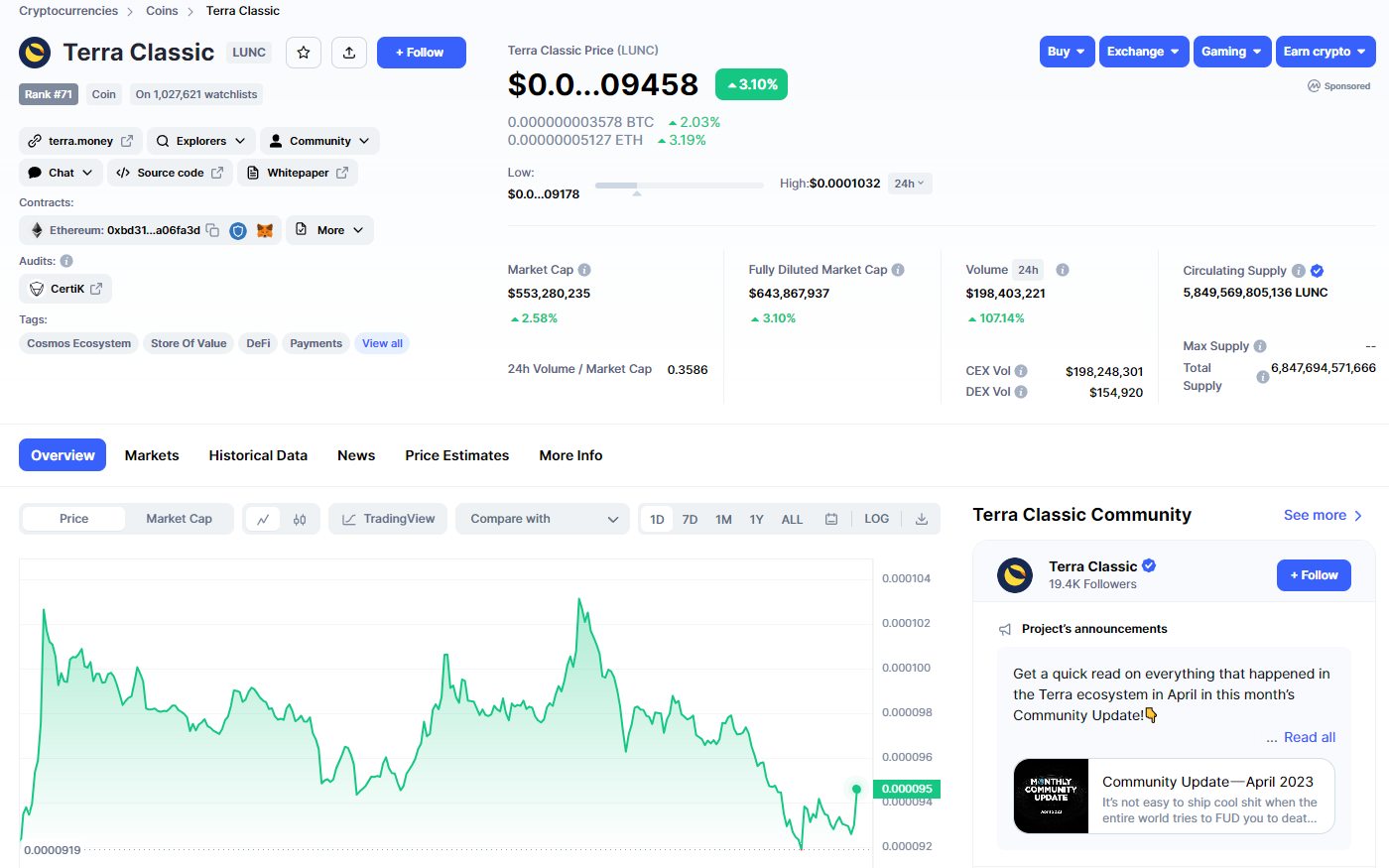Set chart range to 7D
Screen dimensions: 1389x868
(691, 519)
